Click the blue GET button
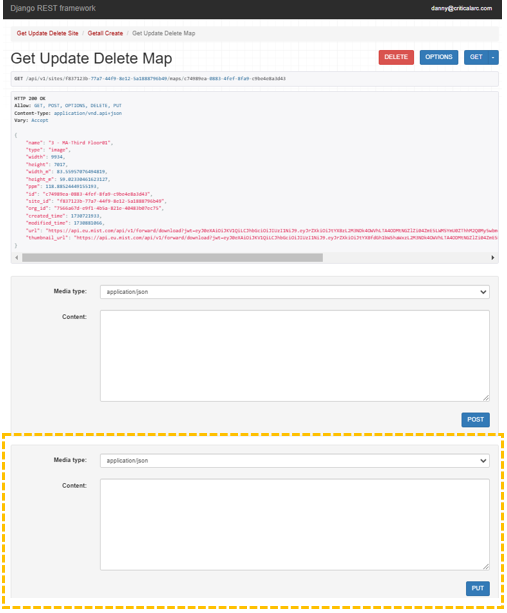507x613 pixels. pyautogui.click(x=476, y=57)
